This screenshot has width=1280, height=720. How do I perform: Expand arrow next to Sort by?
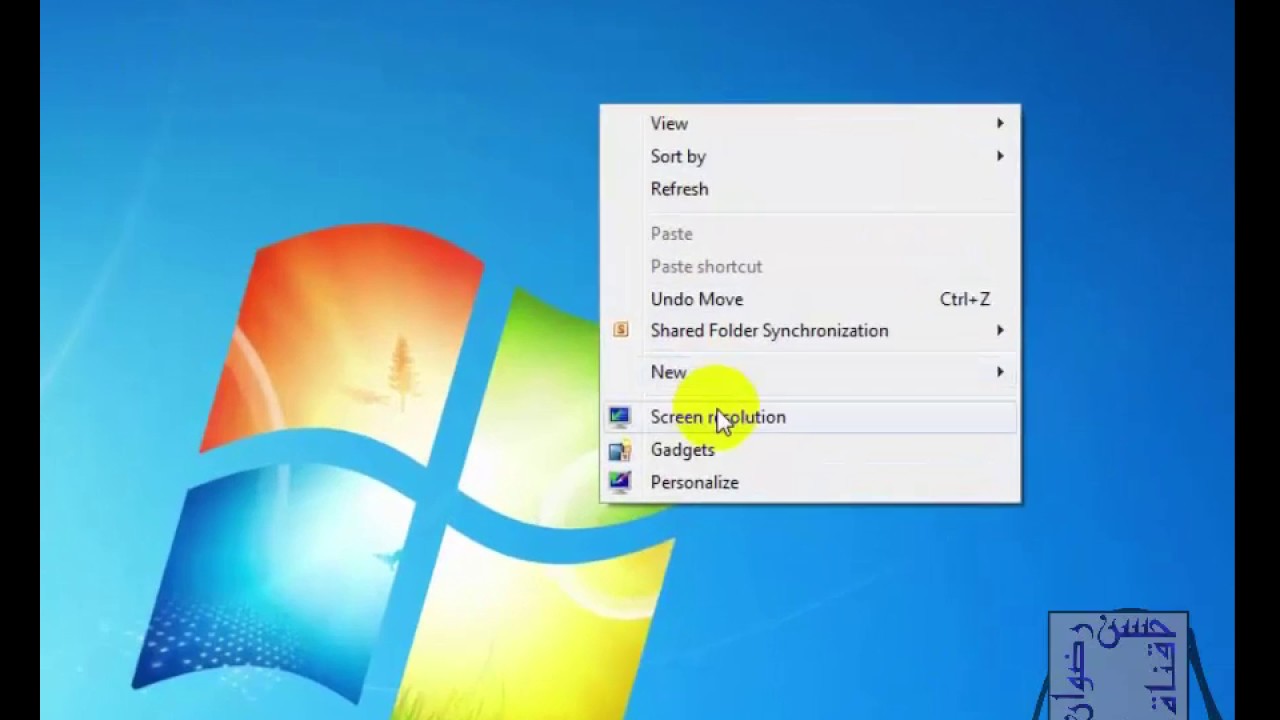(1000, 156)
